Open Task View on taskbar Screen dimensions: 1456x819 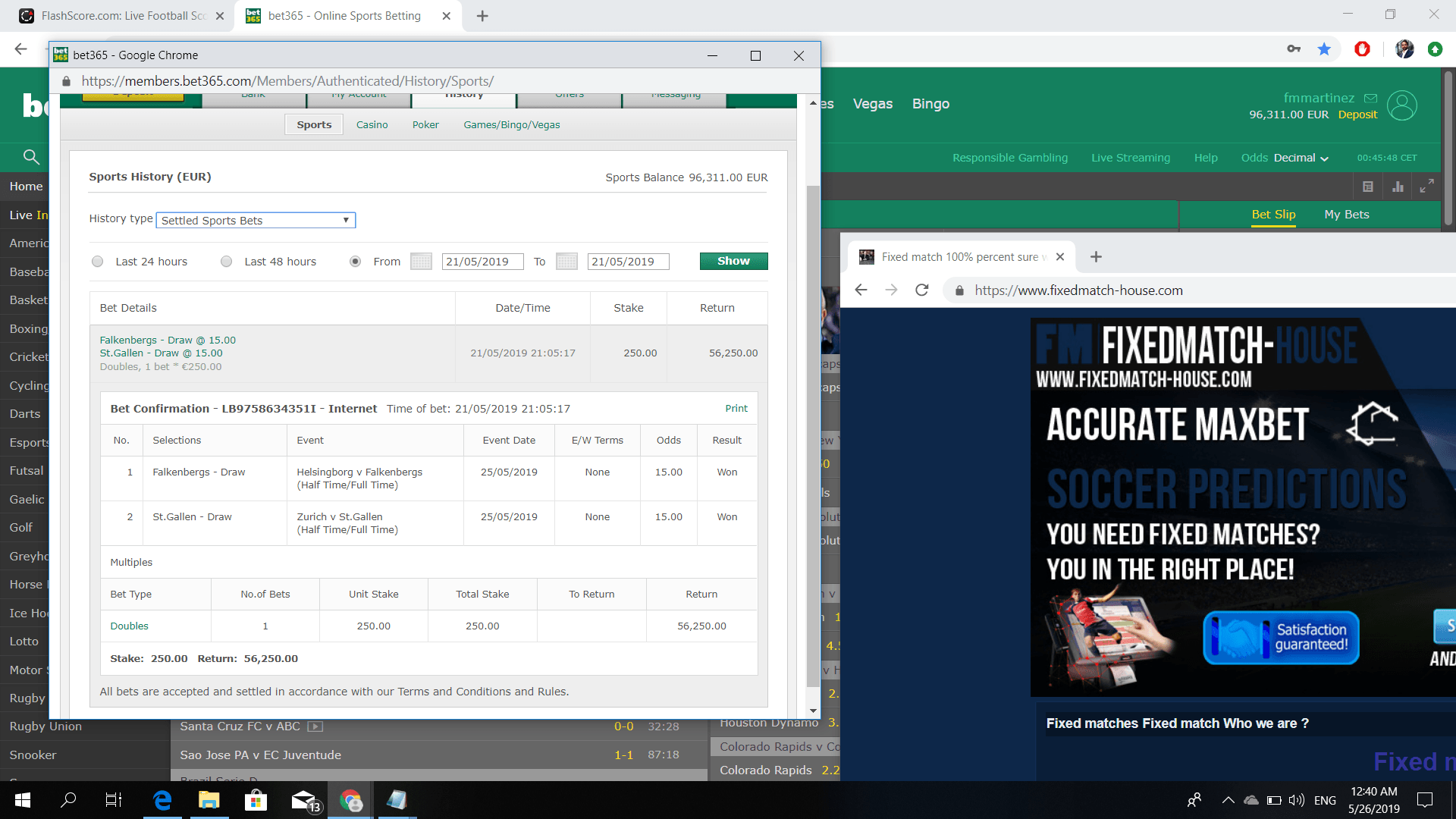114,800
